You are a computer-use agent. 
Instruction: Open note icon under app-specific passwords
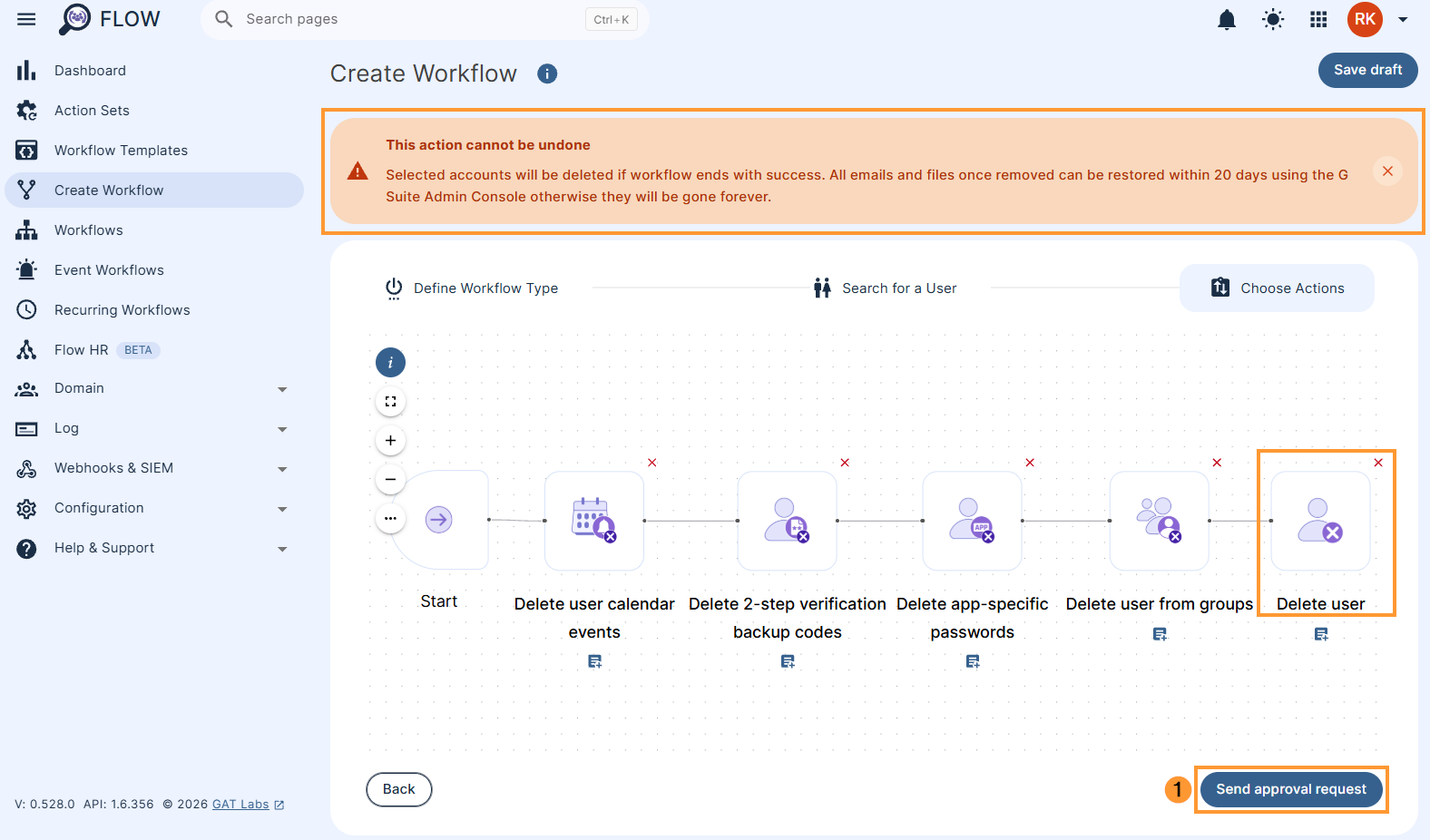pos(973,662)
